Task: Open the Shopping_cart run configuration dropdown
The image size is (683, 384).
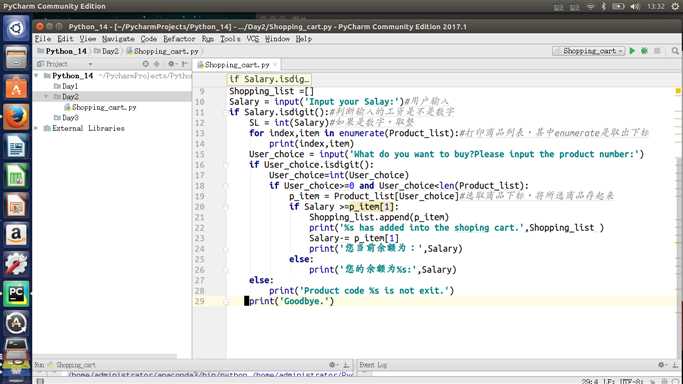Action: click(588, 51)
